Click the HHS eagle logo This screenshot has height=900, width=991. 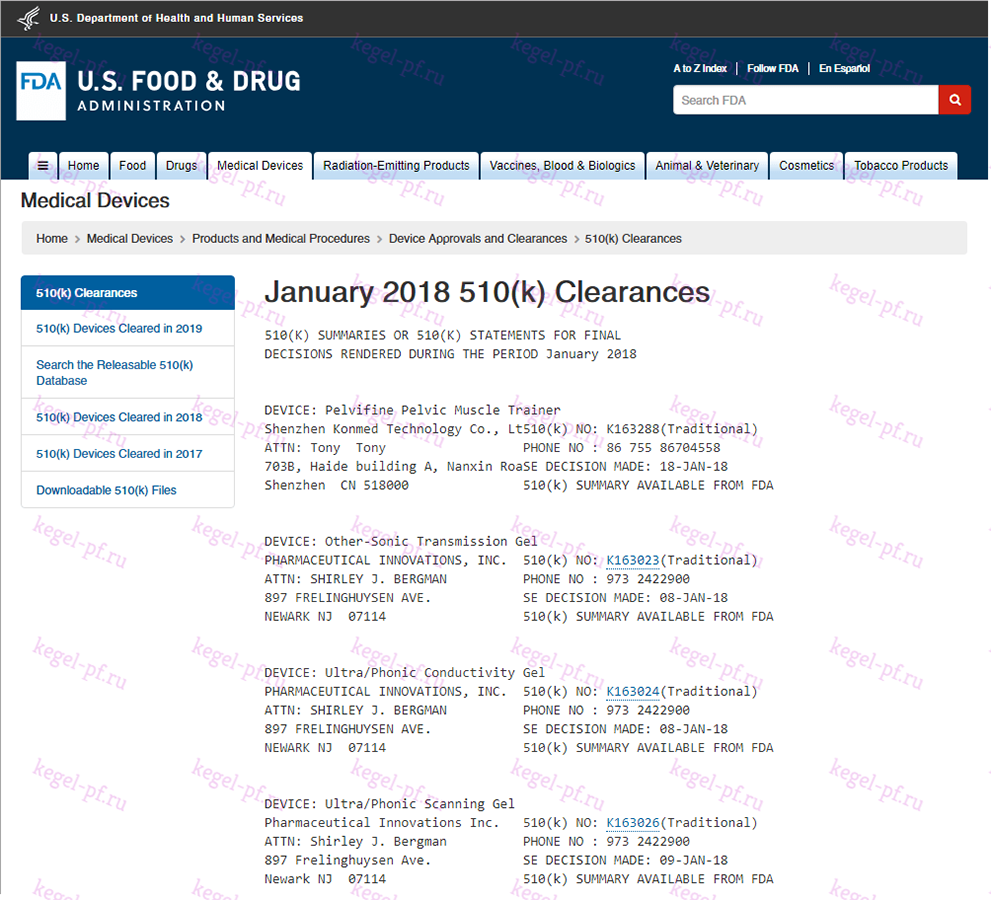(28, 18)
